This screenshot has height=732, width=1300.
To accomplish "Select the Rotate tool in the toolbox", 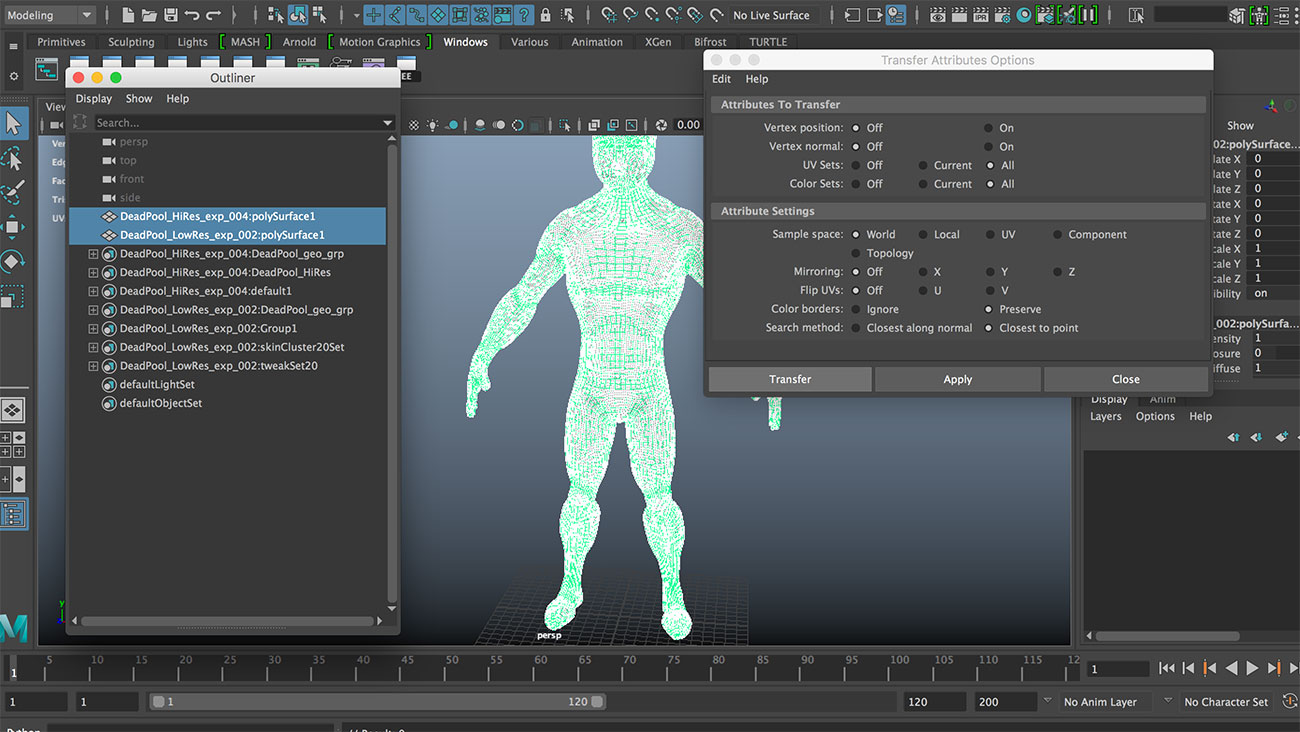I will pyautogui.click(x=12, y=261).
